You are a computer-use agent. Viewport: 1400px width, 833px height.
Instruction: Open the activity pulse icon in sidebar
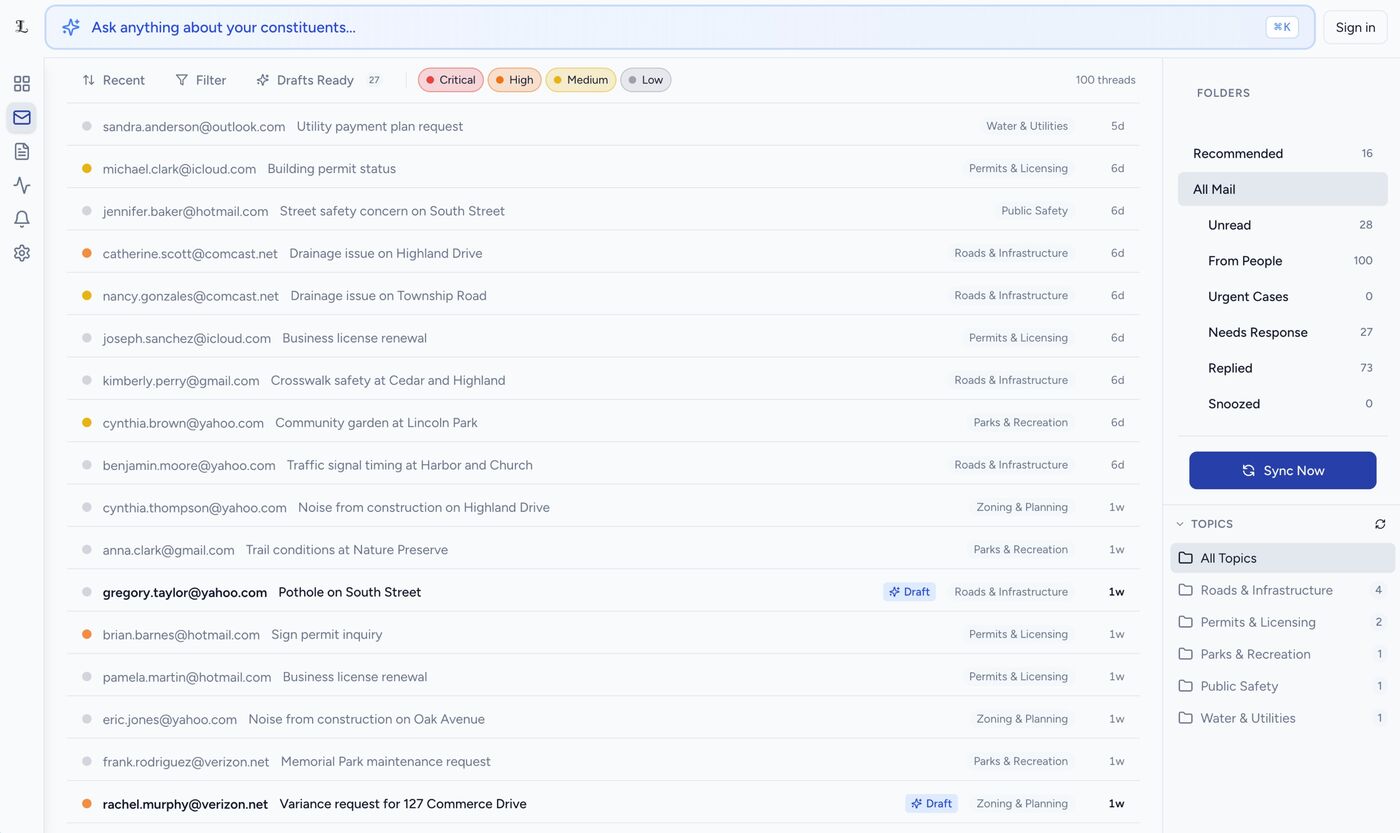22,185
